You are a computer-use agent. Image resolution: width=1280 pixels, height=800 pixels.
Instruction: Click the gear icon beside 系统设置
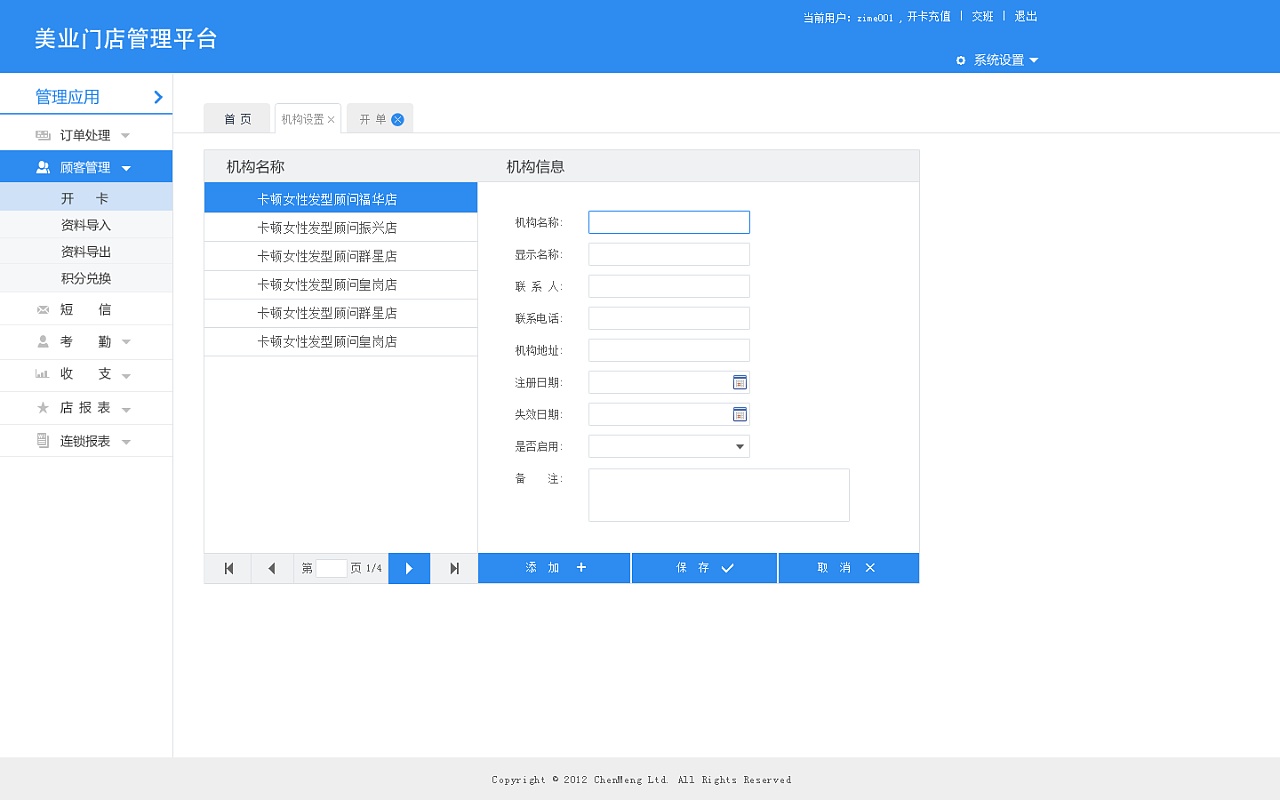(961, 60)
